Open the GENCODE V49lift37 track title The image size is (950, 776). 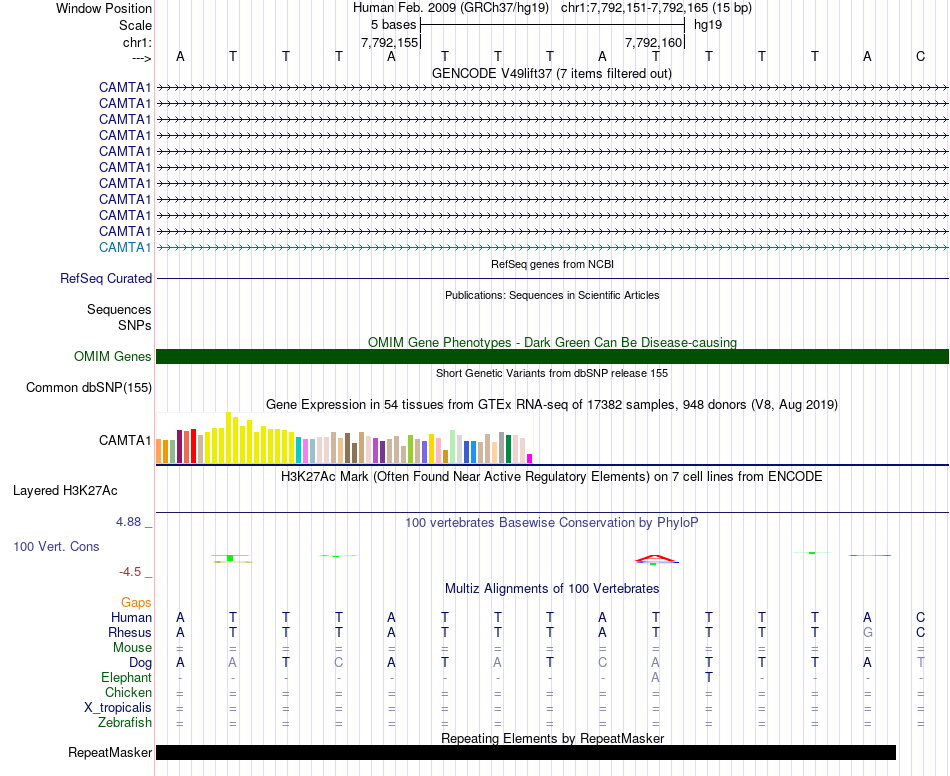pyautogui.click(x=551, y=73)
